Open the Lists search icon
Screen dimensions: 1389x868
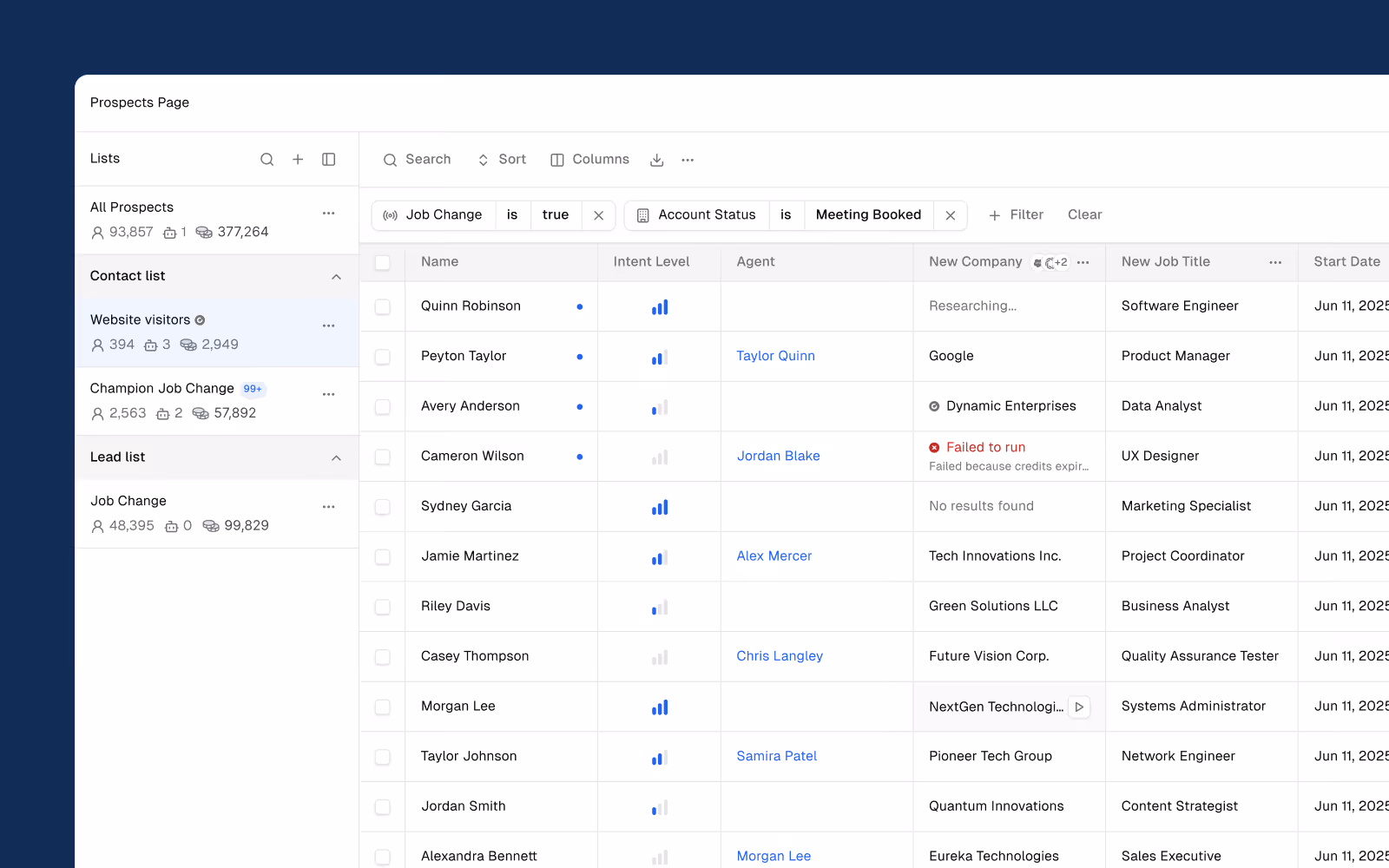point(267,160)
